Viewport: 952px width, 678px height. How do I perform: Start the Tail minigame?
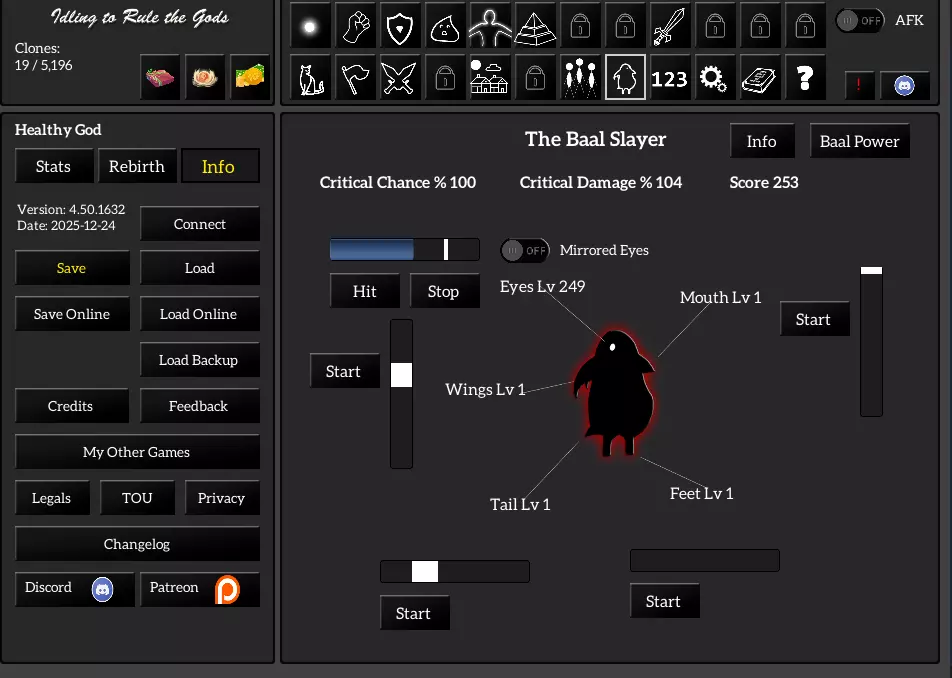(414, 613)
